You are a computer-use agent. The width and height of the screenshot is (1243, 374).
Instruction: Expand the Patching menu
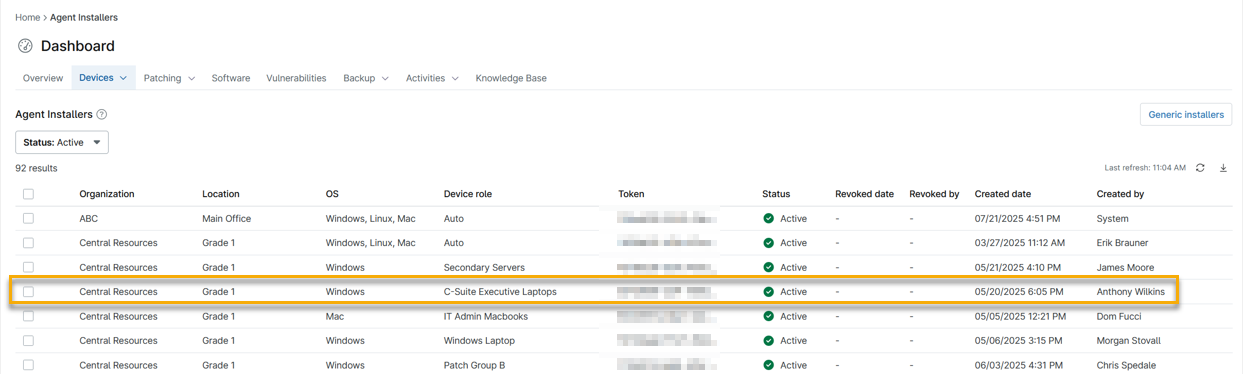coord(169,78)
